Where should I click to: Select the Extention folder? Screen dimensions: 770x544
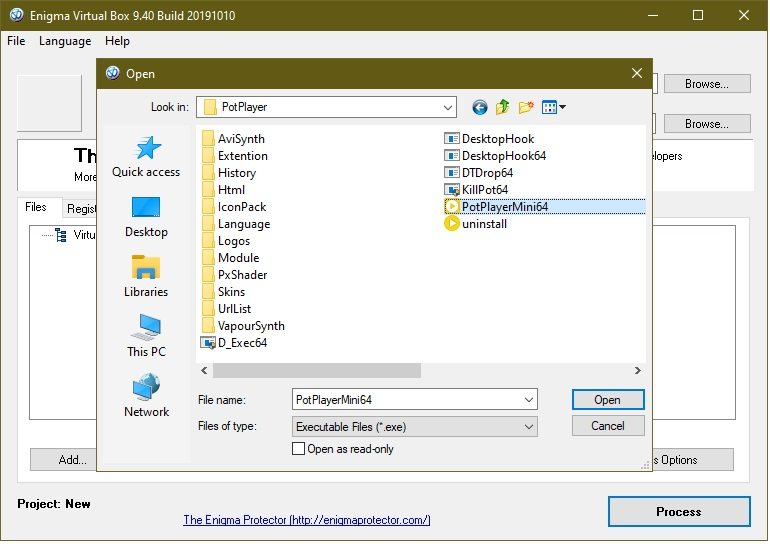pos(235,156)
